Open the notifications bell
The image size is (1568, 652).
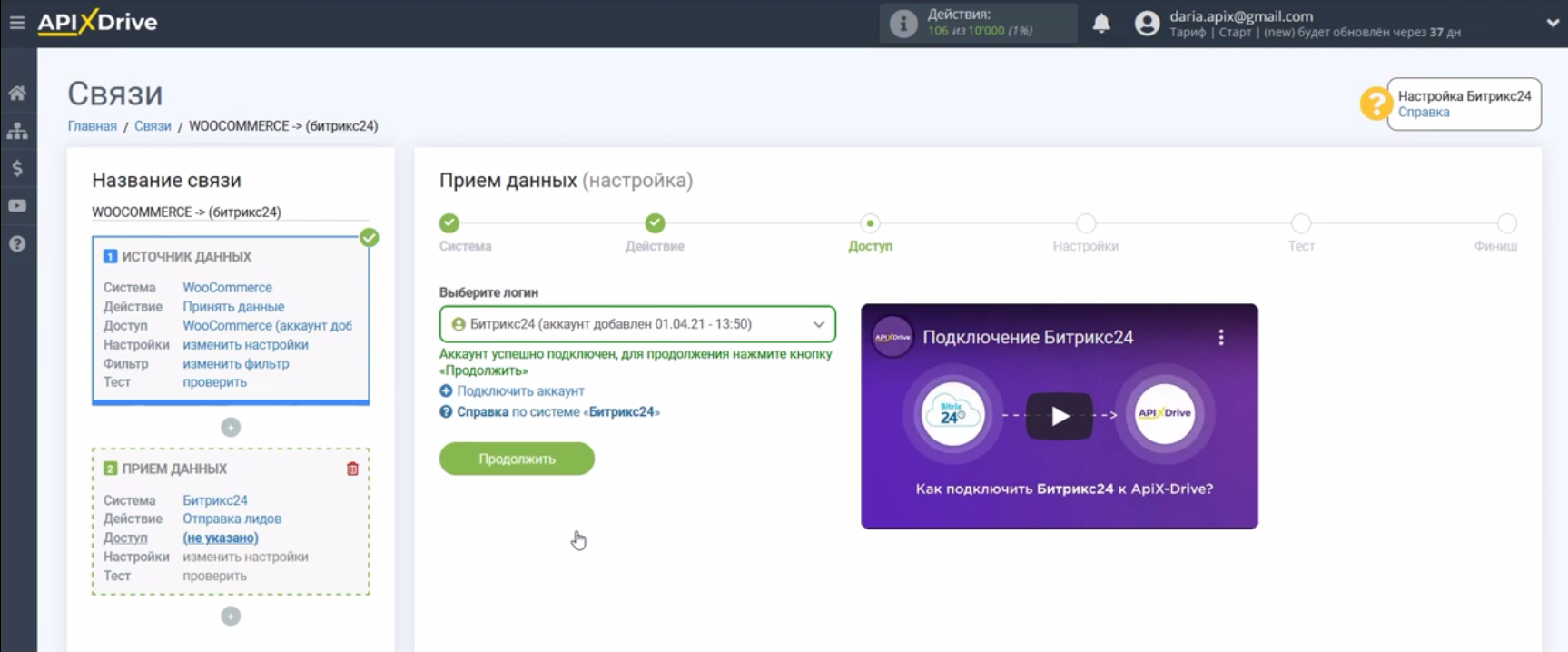coord(1101,24)
